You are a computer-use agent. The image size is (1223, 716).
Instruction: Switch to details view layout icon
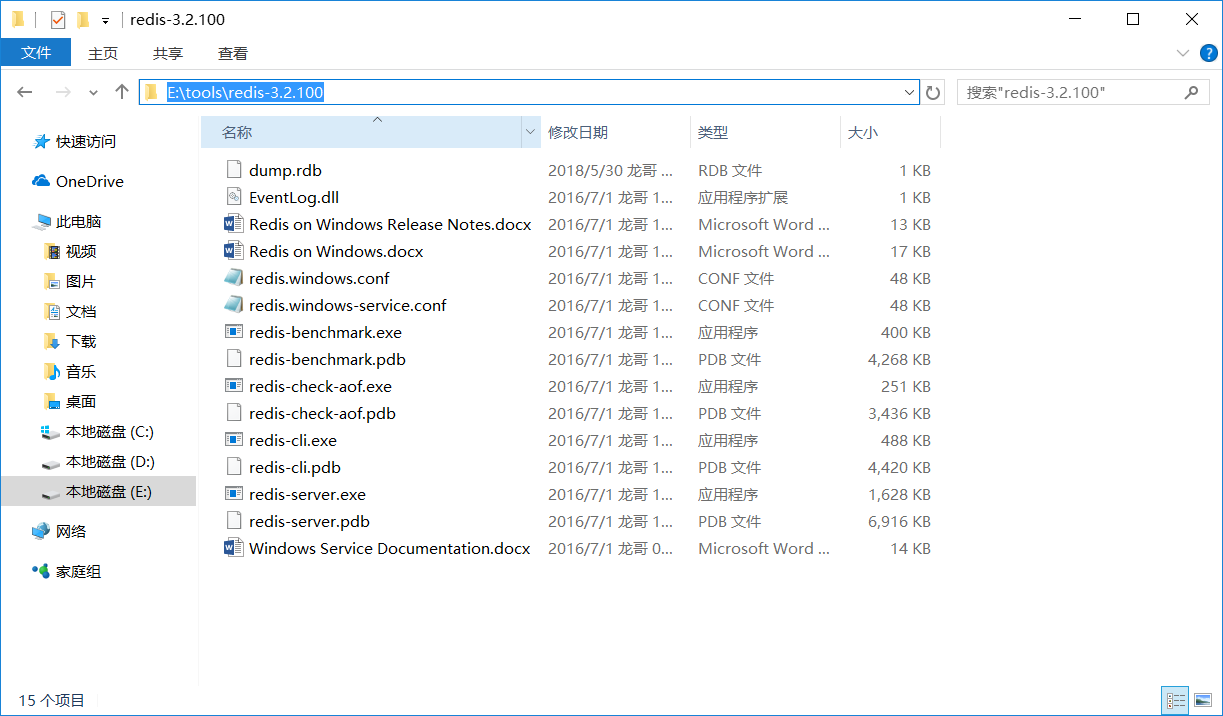click(x=1176, y=701)
